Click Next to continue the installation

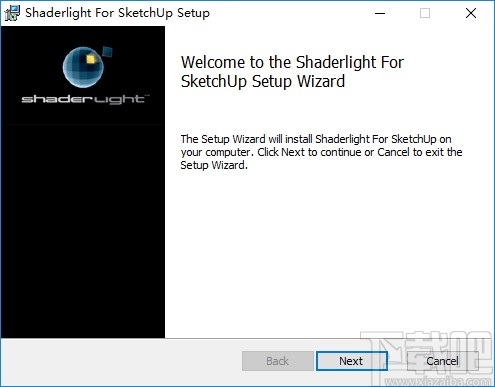point(352,361)
